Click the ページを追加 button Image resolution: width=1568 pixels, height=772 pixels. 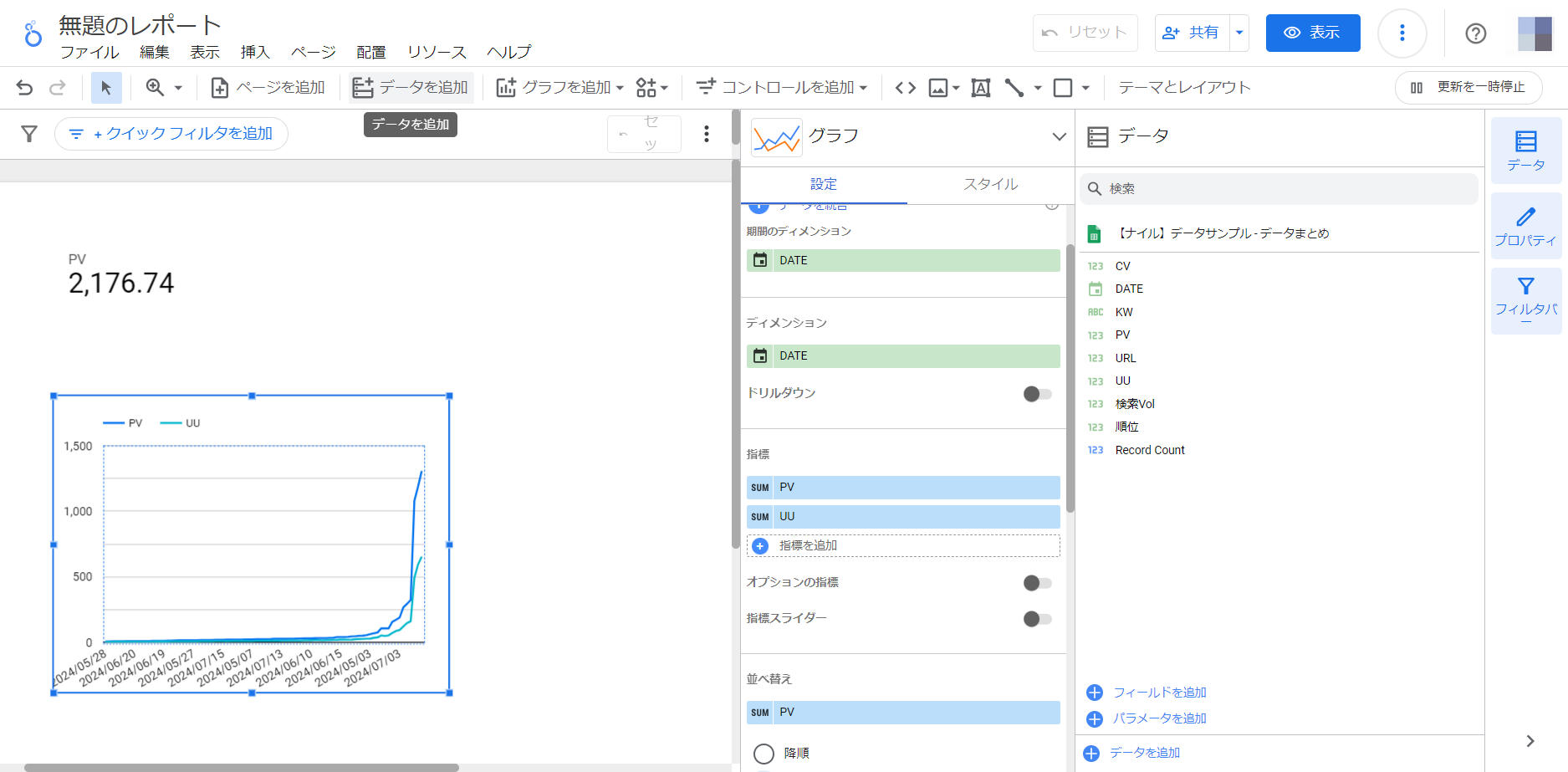(x=268, y=87)
